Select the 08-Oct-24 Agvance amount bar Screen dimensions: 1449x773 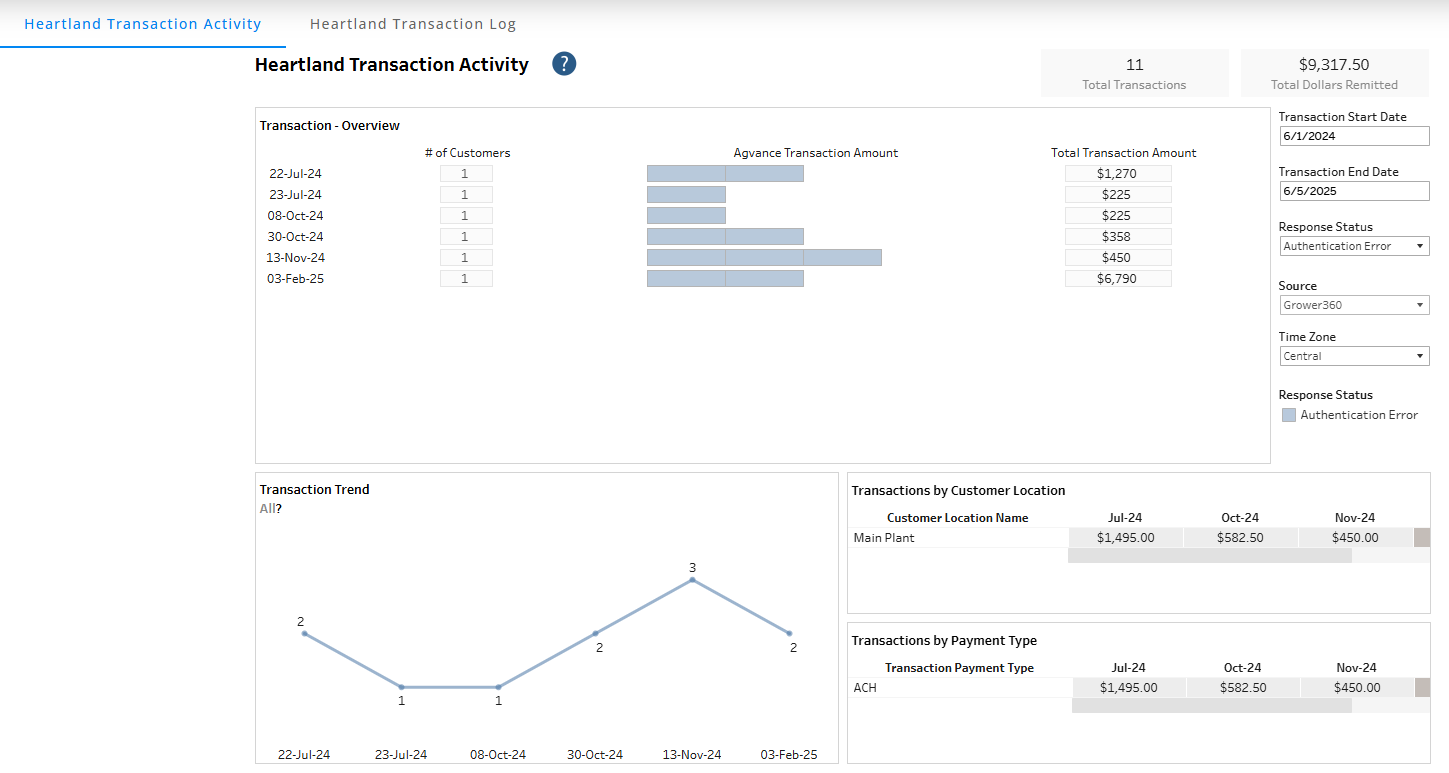[x=686, y=216]
